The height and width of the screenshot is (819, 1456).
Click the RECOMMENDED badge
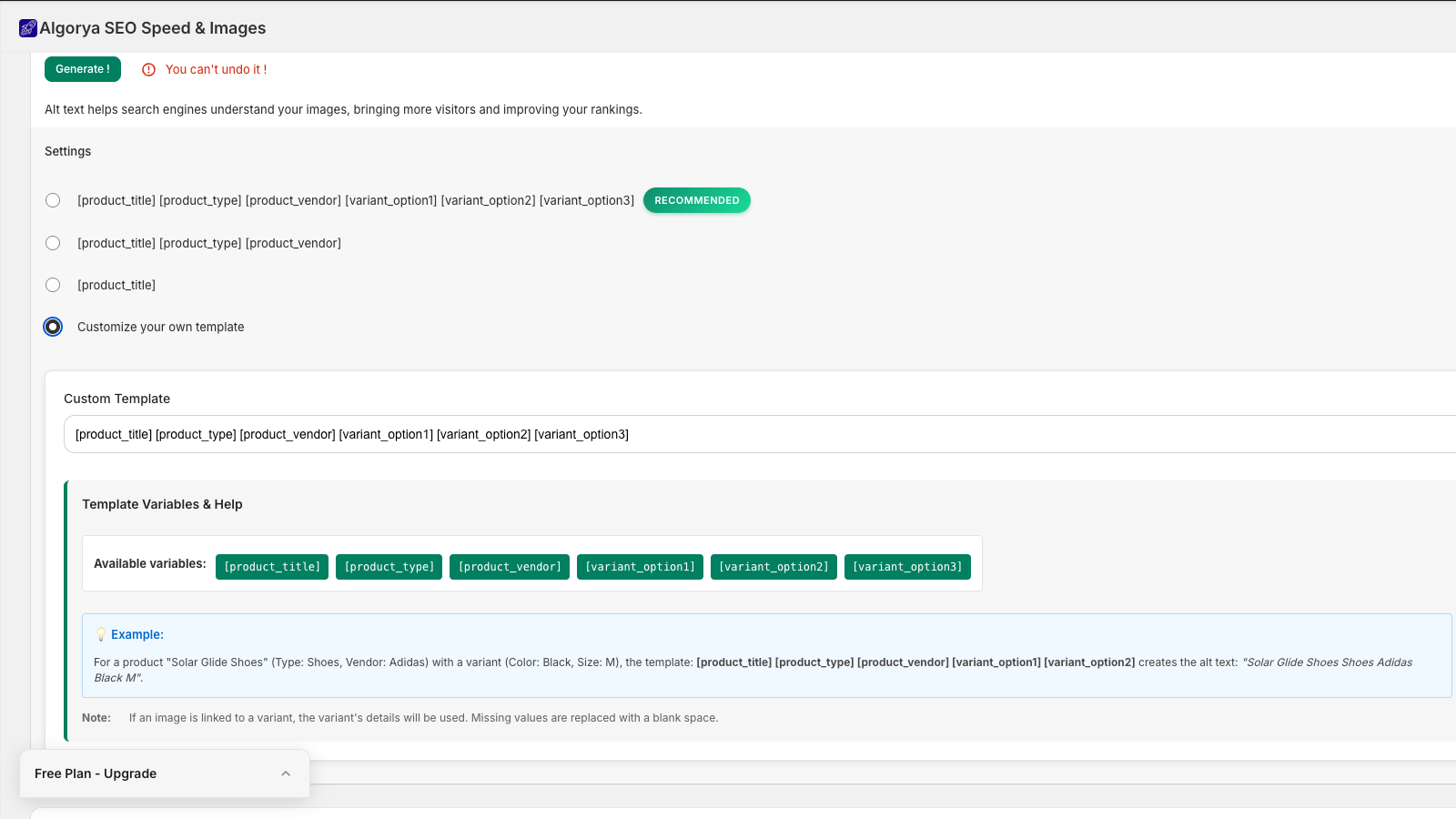[x=697, y=200]
